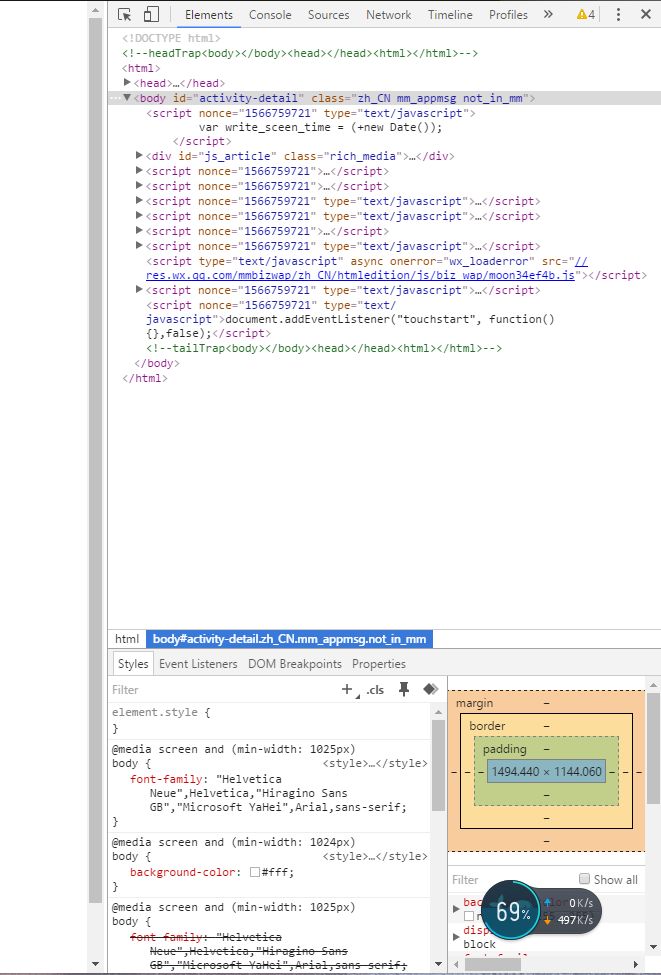Show more DevTools tabs via double chevron
This screenshot has width=661, height=975.
tap(548, 15)
